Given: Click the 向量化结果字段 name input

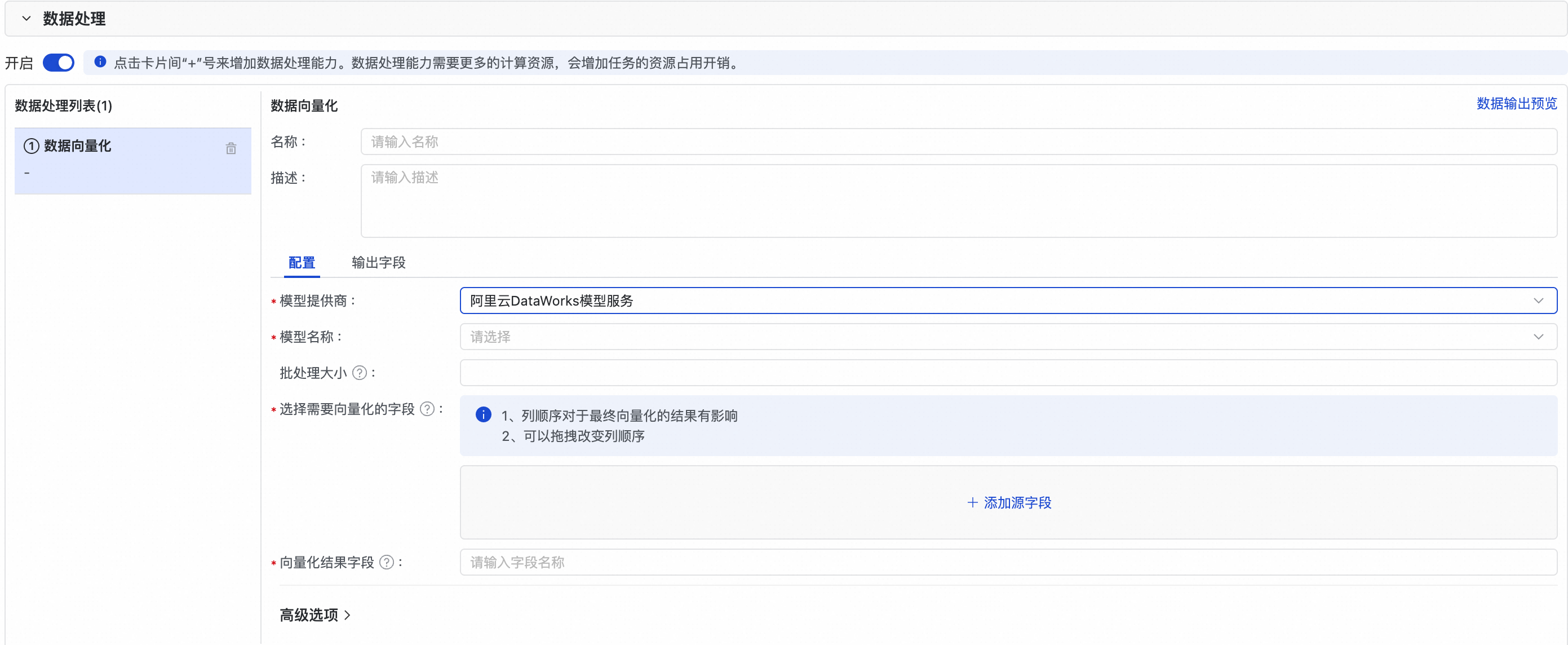Looking at the screenshot, I should 1007,562.
